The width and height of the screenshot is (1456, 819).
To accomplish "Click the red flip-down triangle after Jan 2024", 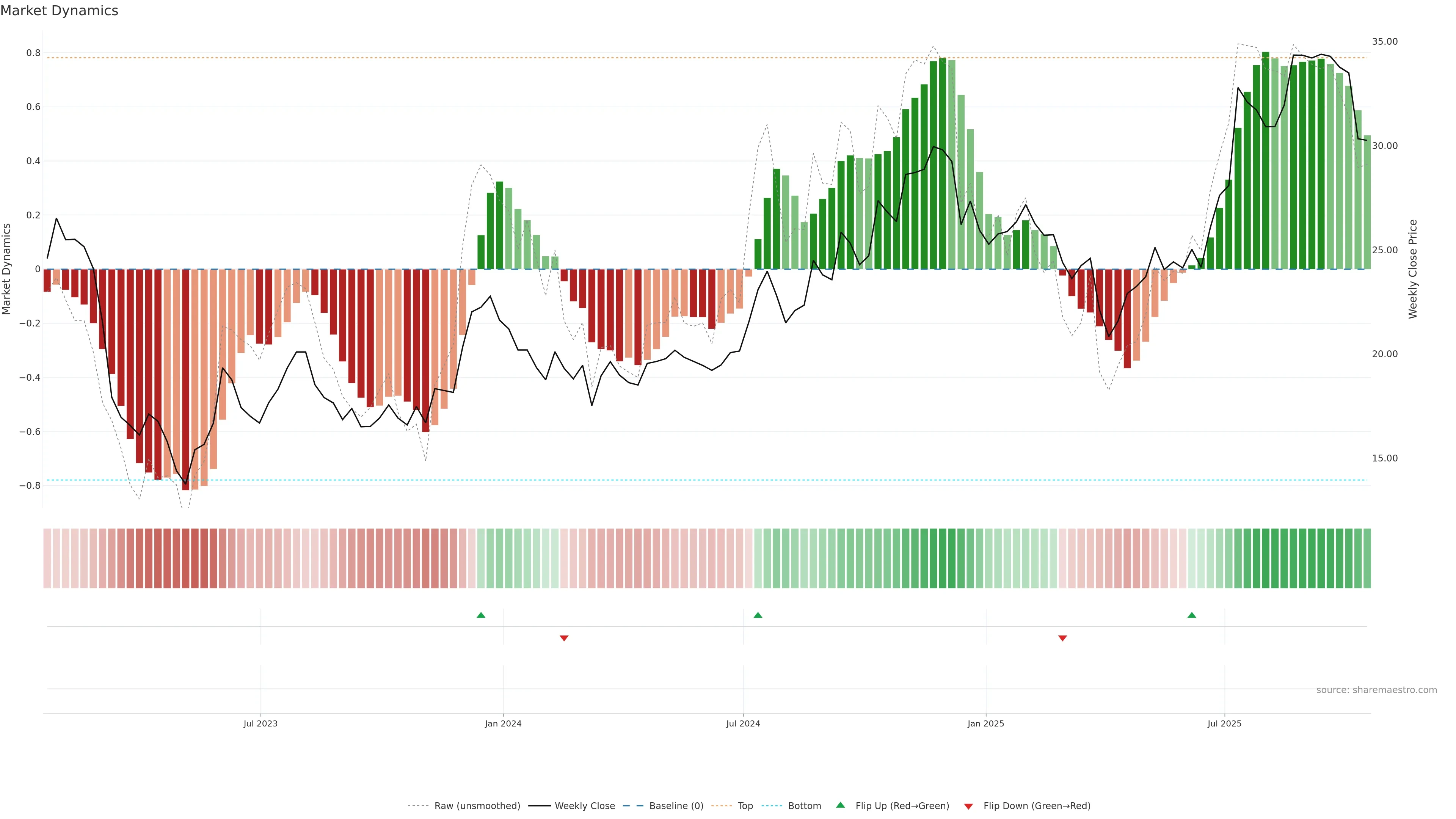I will click(563, 638).
